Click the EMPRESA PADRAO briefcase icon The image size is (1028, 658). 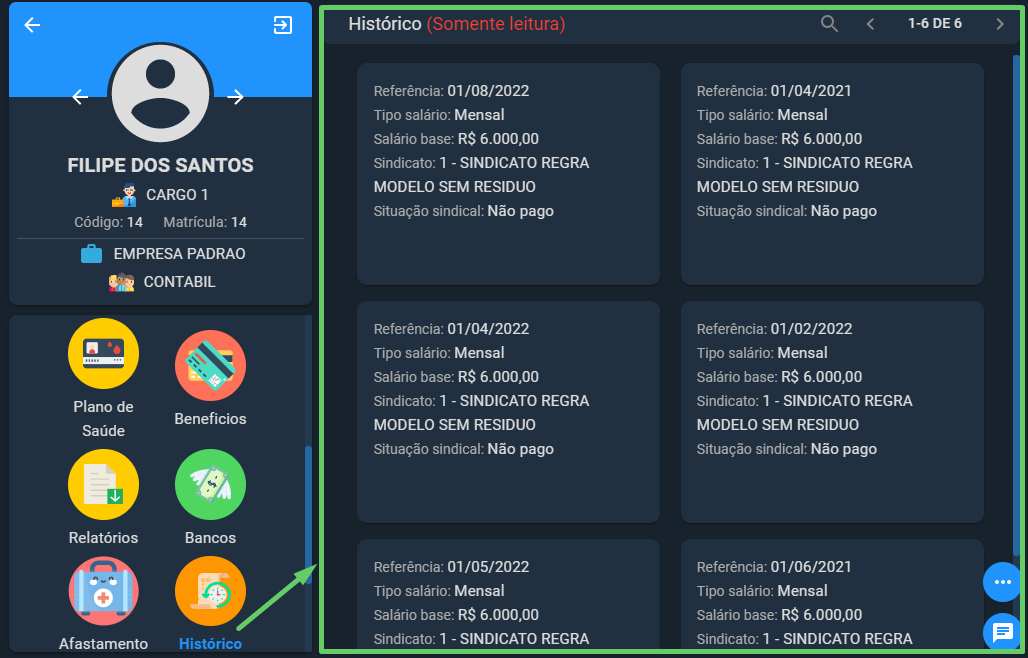[91, 254]
